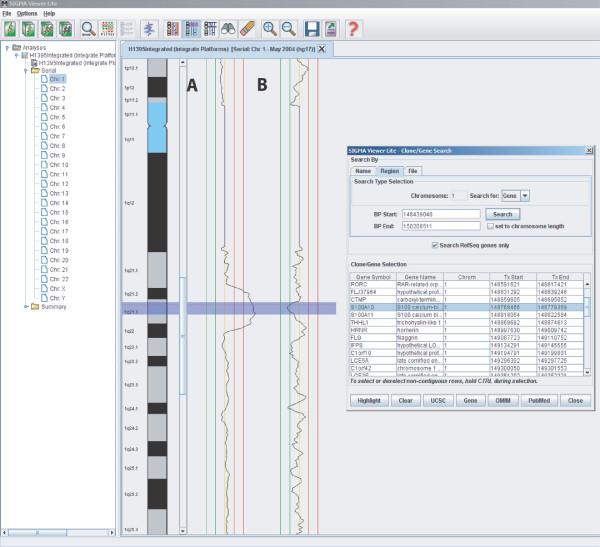
Task: Click the greyed-out list toolbar icon
Action: pos(127,29)
